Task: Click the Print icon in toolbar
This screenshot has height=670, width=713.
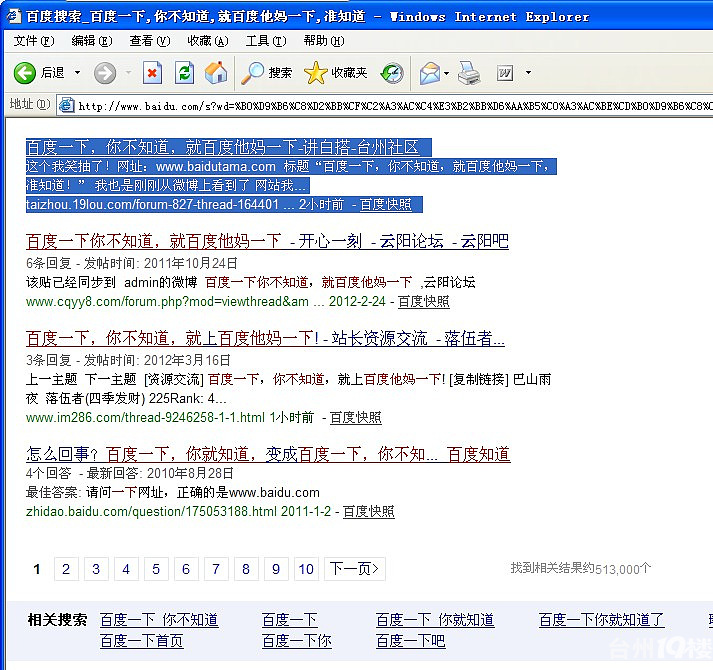Action: 469,73
